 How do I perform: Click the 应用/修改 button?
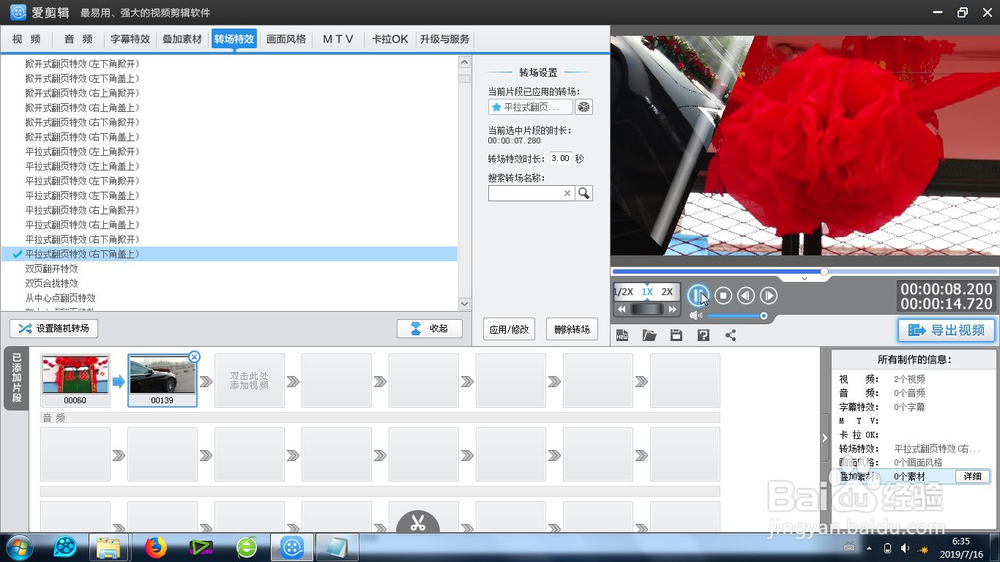[509, 329]
